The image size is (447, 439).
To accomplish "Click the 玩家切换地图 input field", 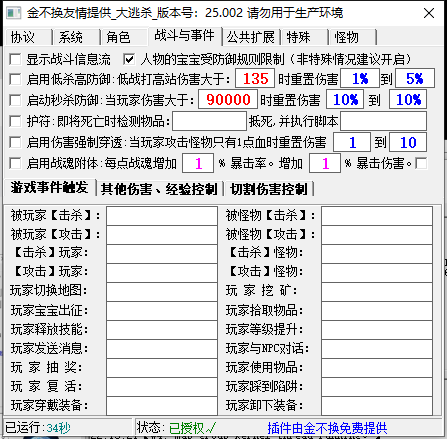I will [162, 292].
